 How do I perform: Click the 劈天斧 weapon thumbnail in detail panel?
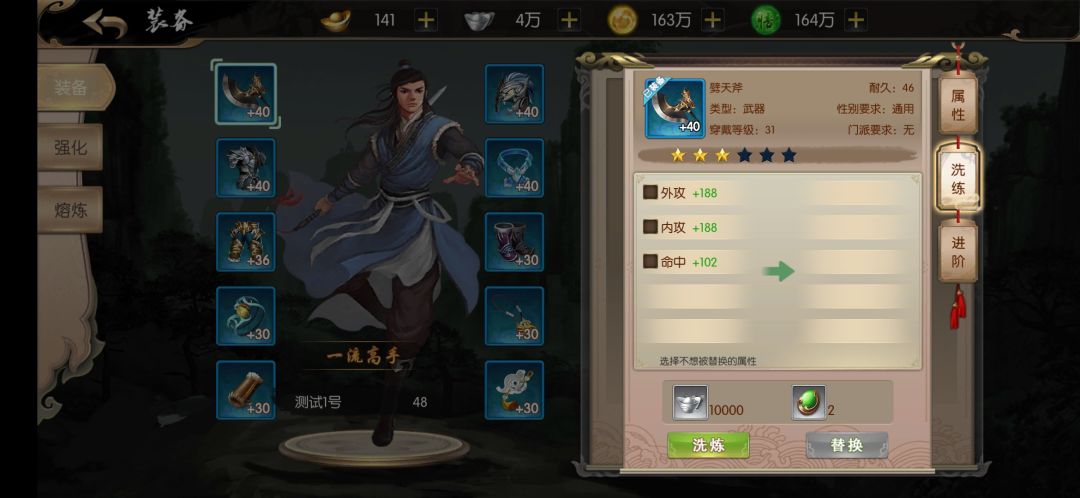coord(675,108)
